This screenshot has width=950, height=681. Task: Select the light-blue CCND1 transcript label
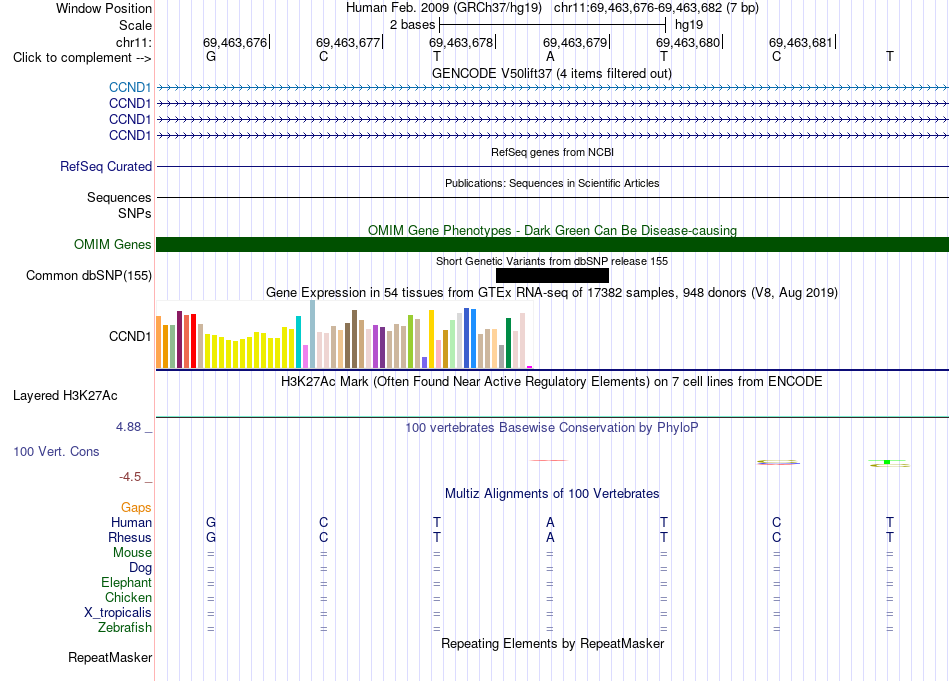pos(130,88)
